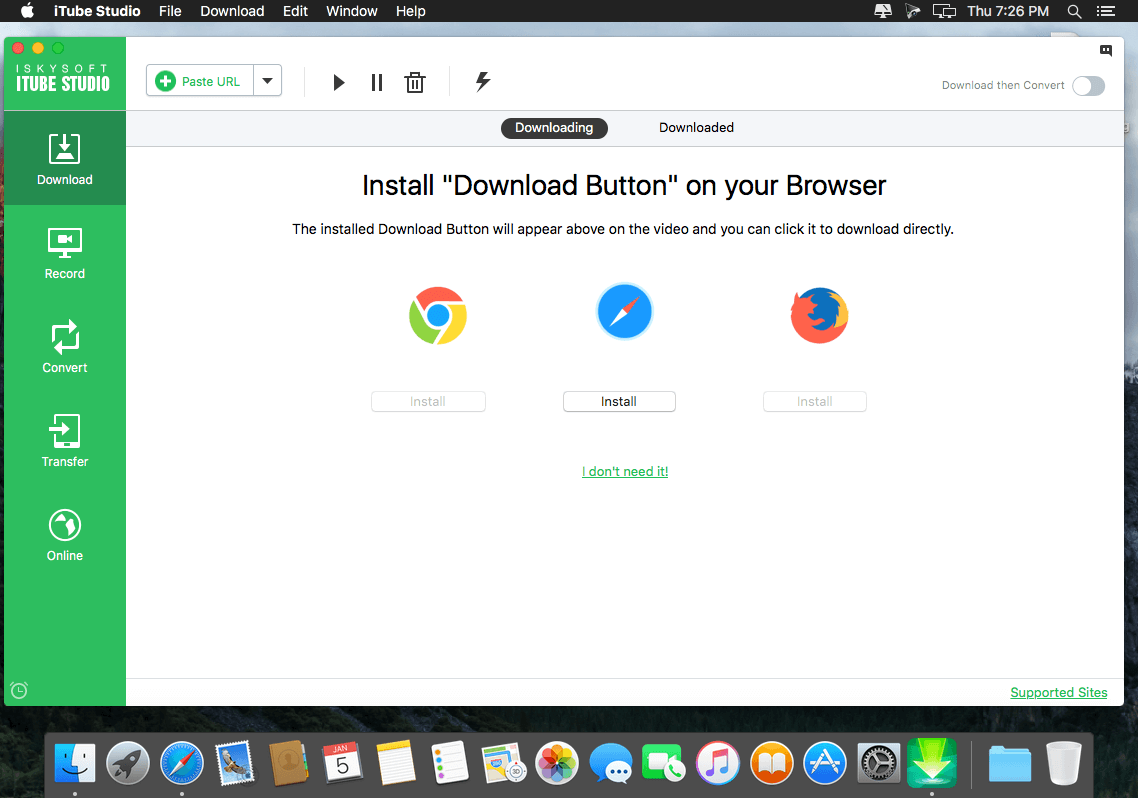Screen dimensions: 1138x798
Task: Click the "I don't need it!" link
Action: pos(625,472)
